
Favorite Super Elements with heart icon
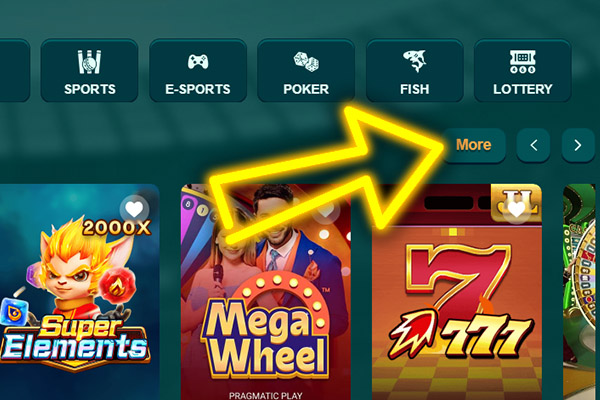(134, 209)
